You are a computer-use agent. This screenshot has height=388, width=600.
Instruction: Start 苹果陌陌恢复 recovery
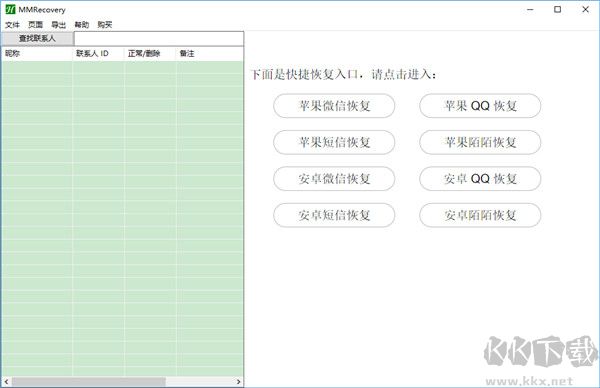click(480, 142)
